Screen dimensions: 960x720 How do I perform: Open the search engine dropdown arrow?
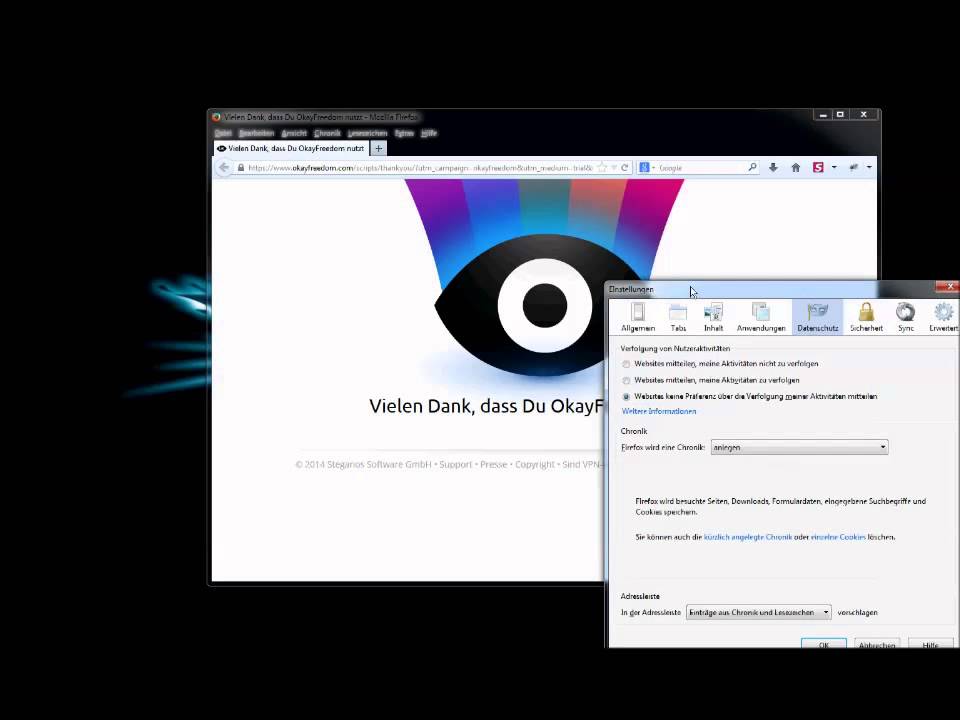click(x=653, y=168)
